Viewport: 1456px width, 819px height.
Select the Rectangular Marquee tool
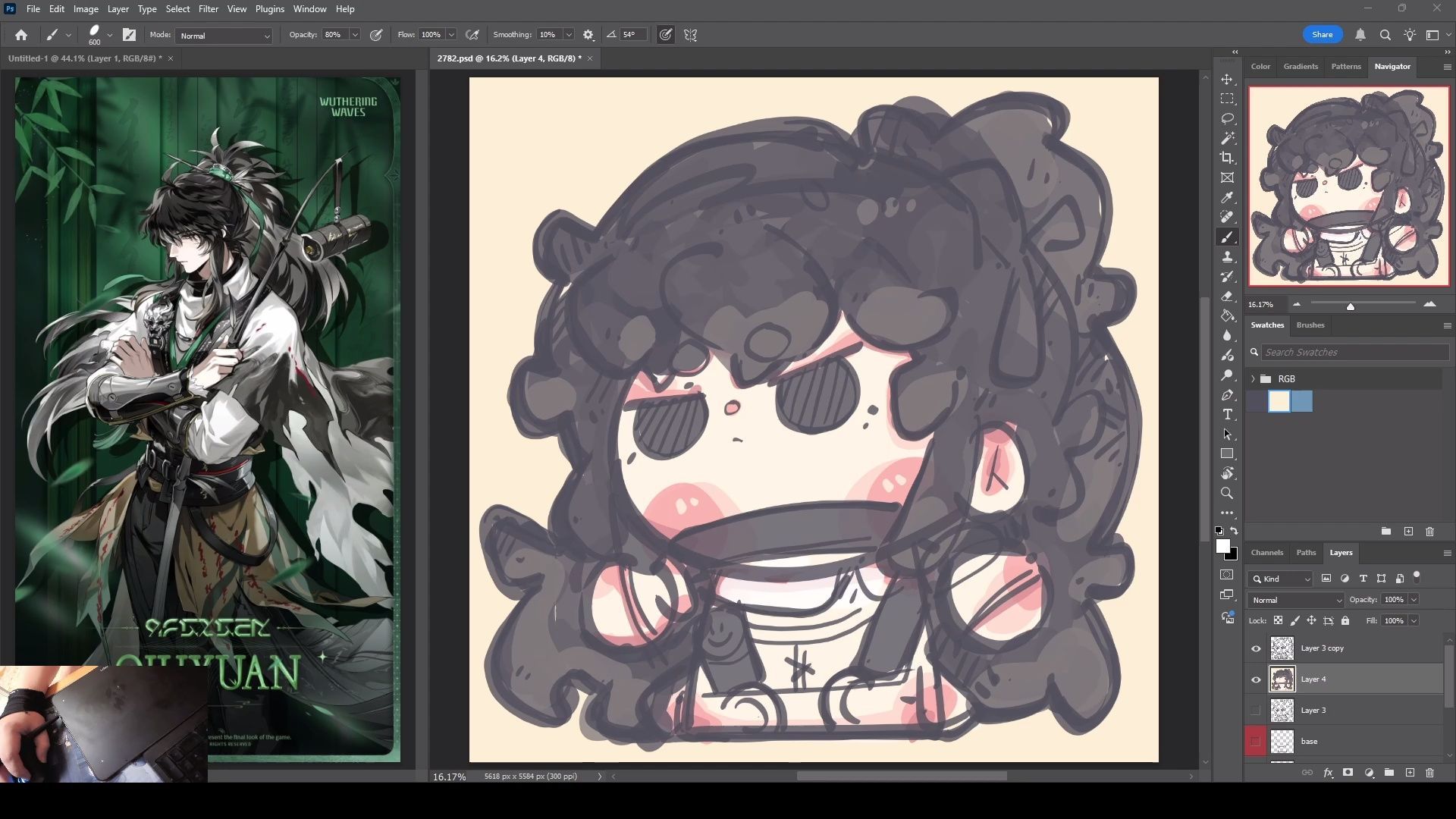click(1227, 99)
